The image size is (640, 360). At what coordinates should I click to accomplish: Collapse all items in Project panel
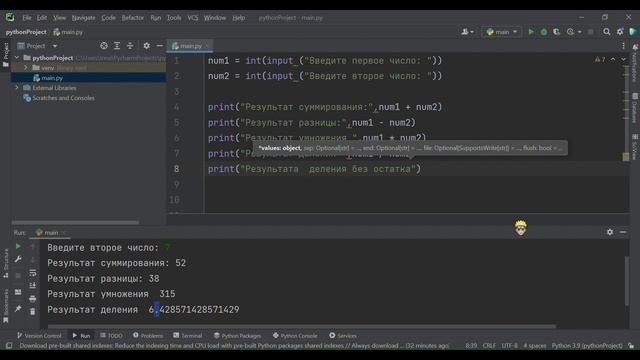[130, 46]
